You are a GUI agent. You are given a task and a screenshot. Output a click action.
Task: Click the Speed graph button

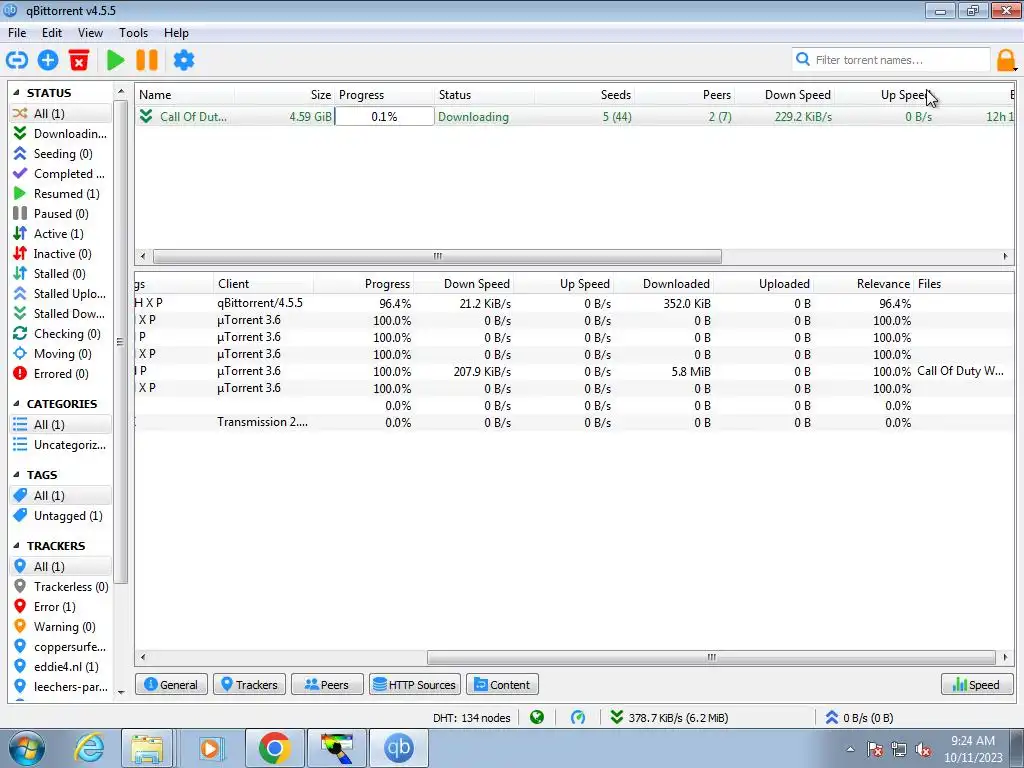coord(976,684)
